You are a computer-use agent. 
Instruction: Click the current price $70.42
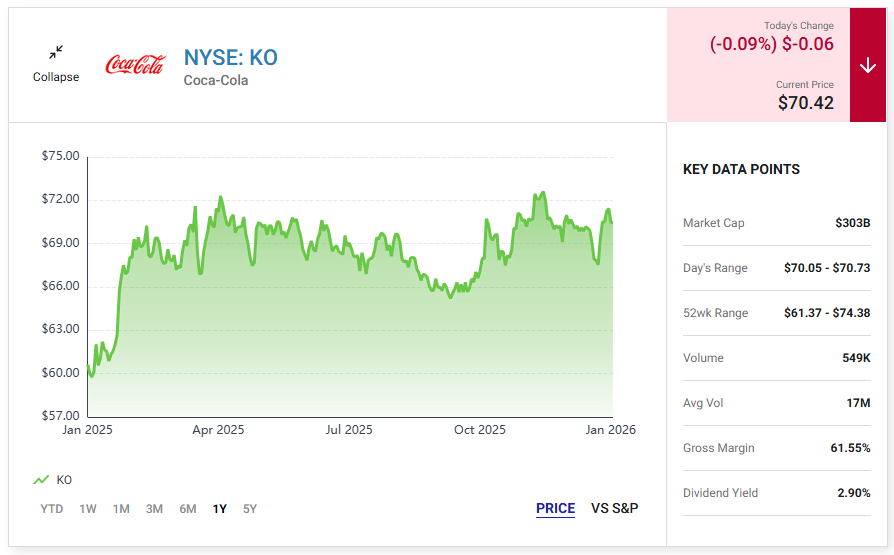point(806,103)
